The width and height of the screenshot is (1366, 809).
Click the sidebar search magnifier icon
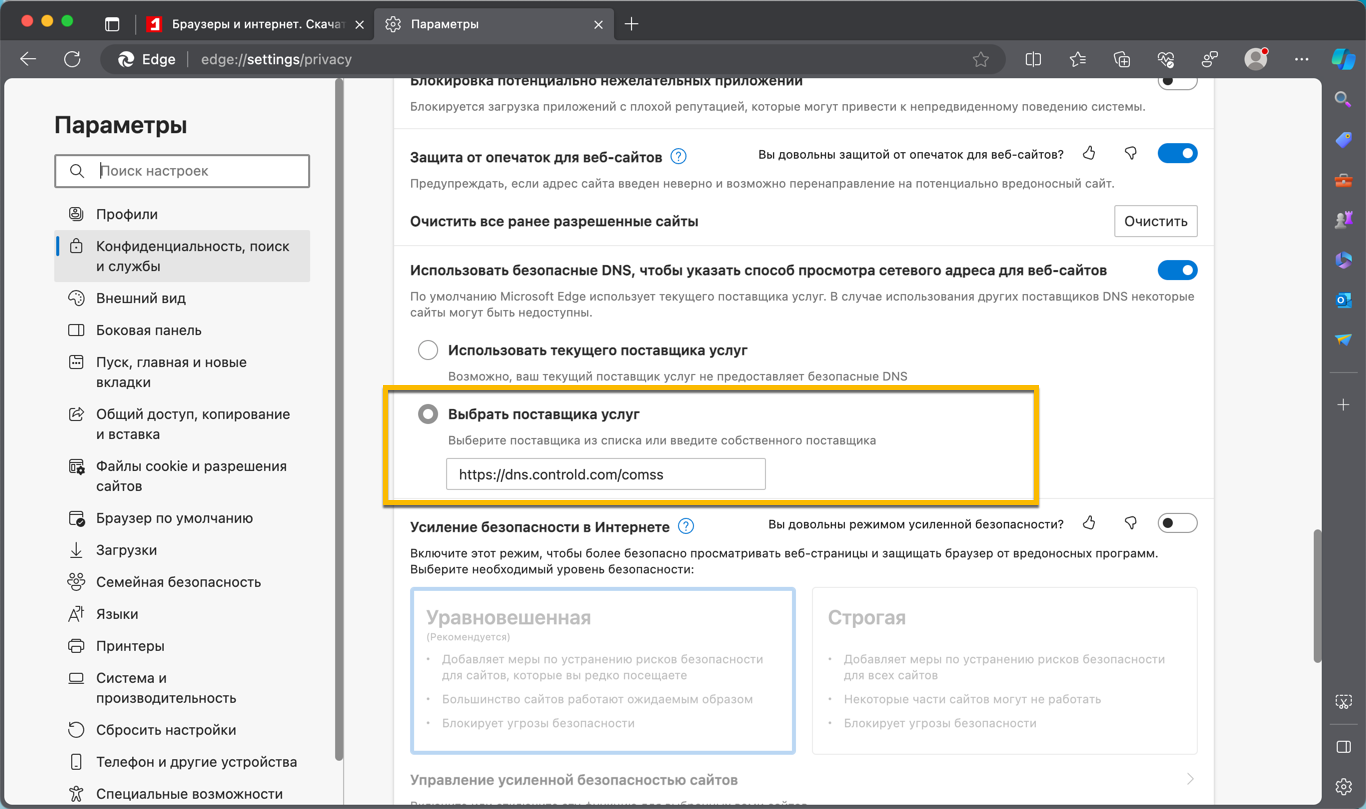(1343, 99)
